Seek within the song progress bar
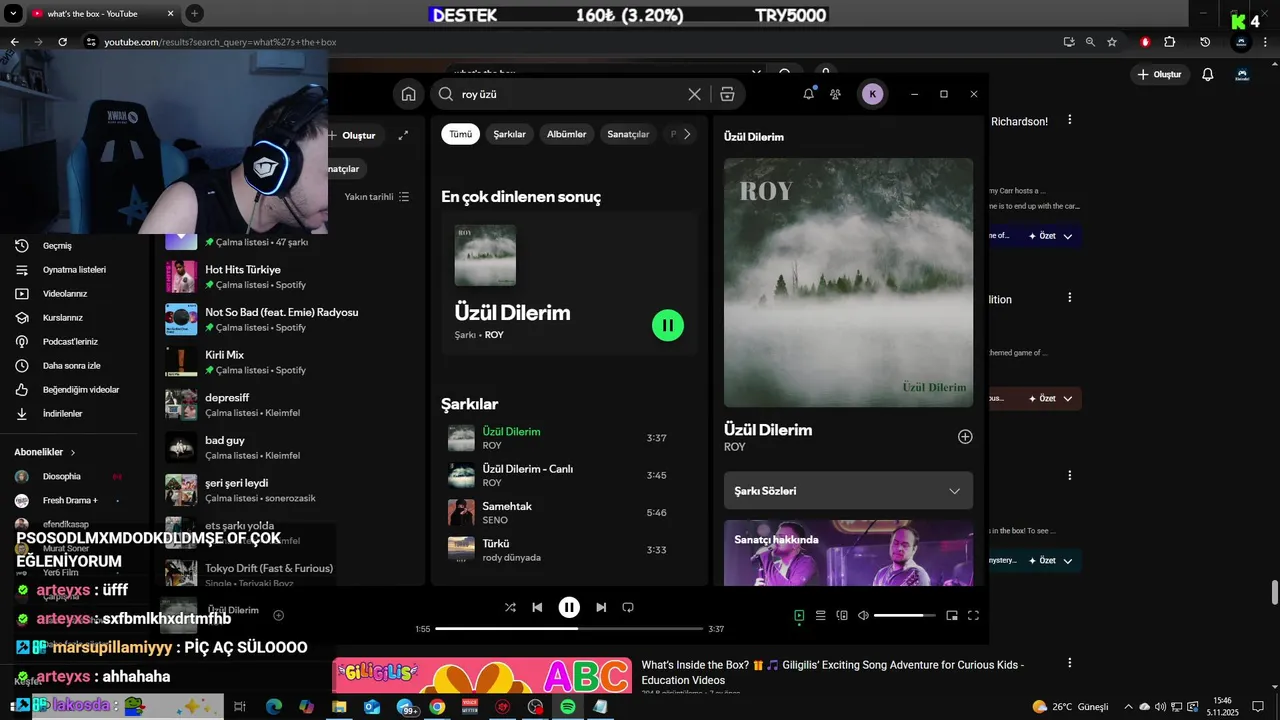The width and height of the screenshot is (1280, 720). click(x=569, y=629)
